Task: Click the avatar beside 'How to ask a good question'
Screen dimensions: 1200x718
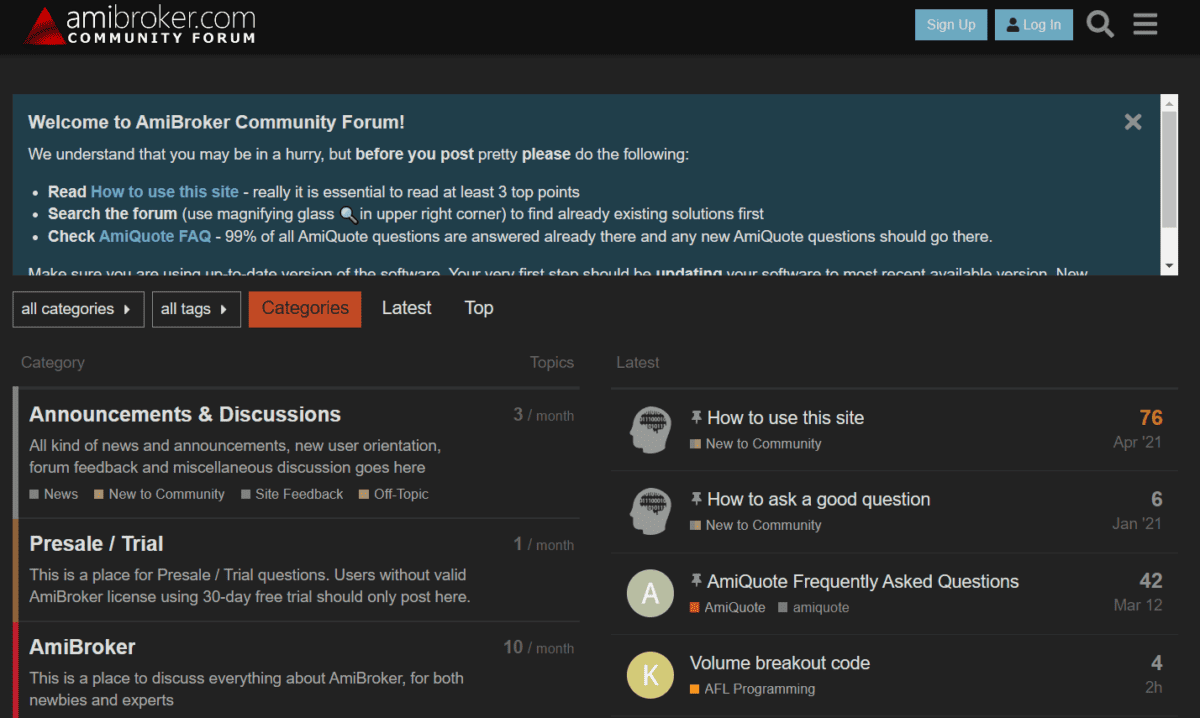Action: coord(650,512)
